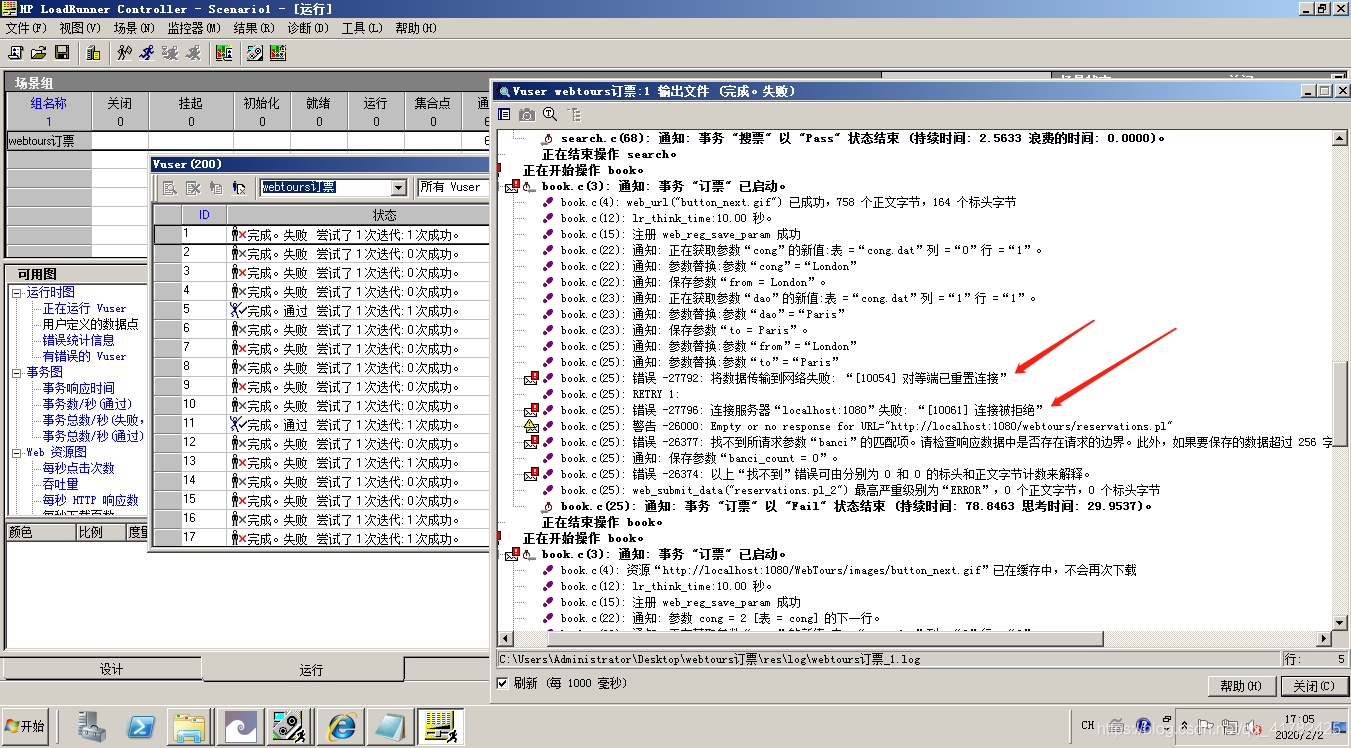Collapse the 运行时图 tree node

(x=17, y=293)
